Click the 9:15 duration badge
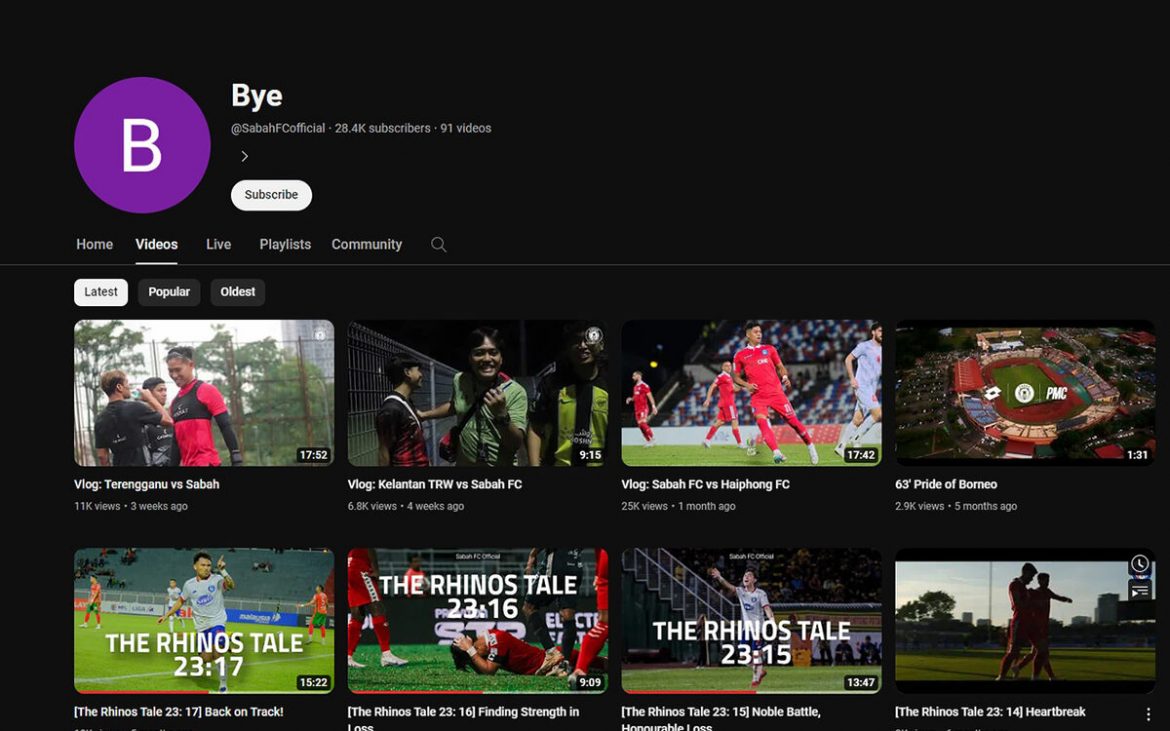This screenshot has height=731, width=1170. [x=590, y=455]
